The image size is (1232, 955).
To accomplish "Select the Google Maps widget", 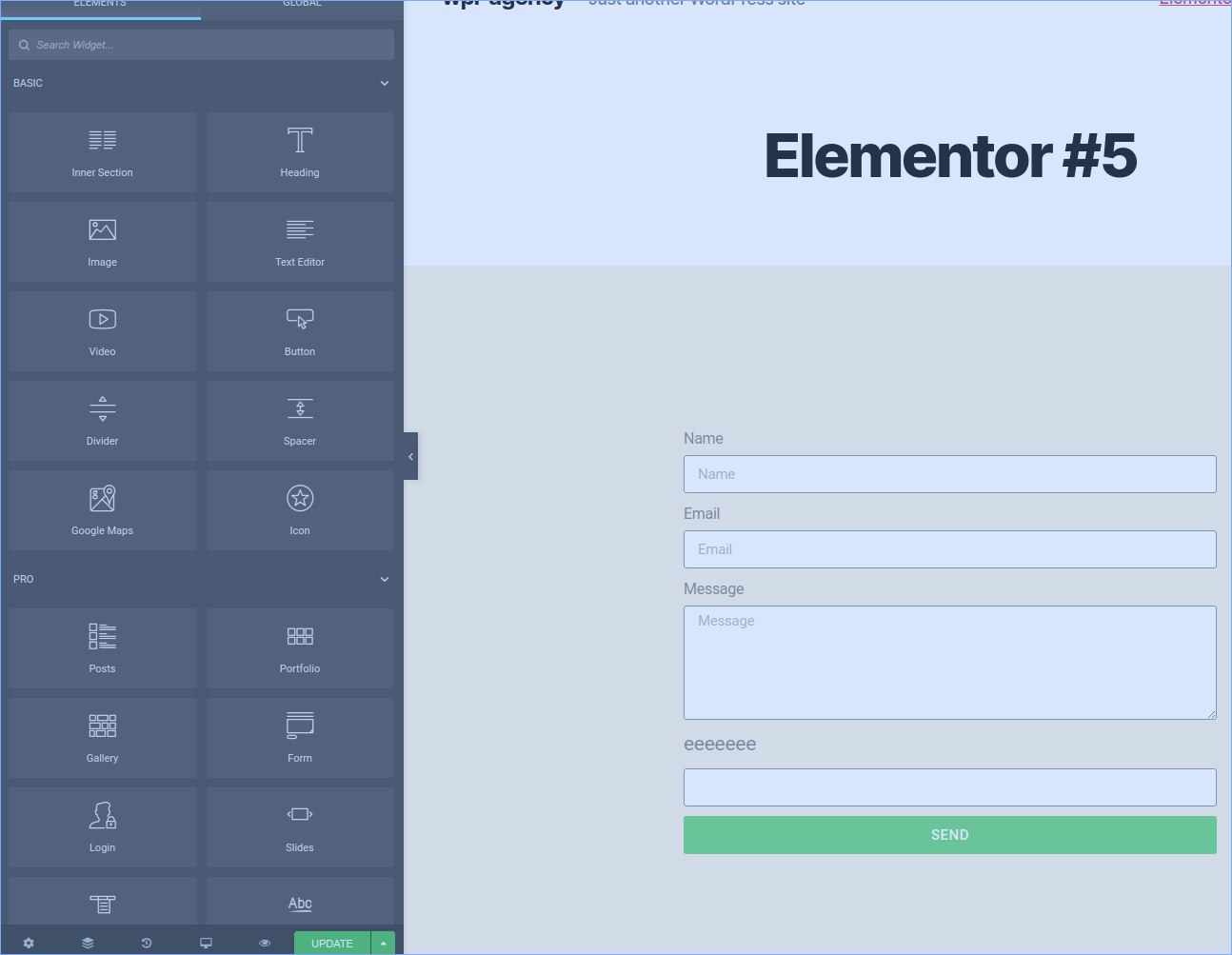I will pyautogui.click(x=103, y=510).
